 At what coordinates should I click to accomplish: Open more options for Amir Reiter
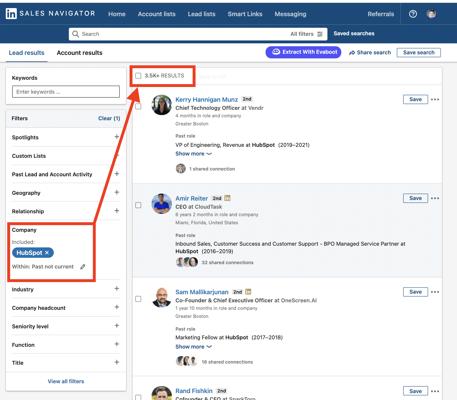click(x=435, y=198)
